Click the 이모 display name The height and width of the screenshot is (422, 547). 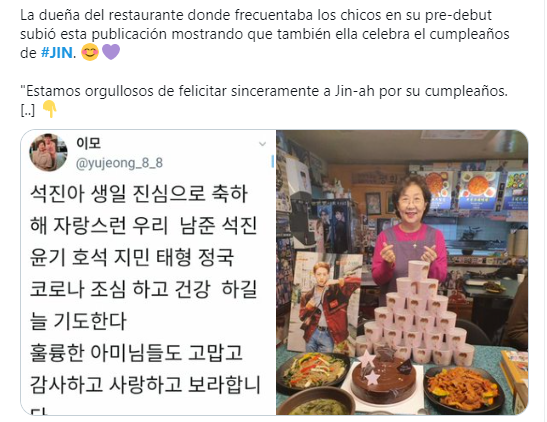pos(88,143)
